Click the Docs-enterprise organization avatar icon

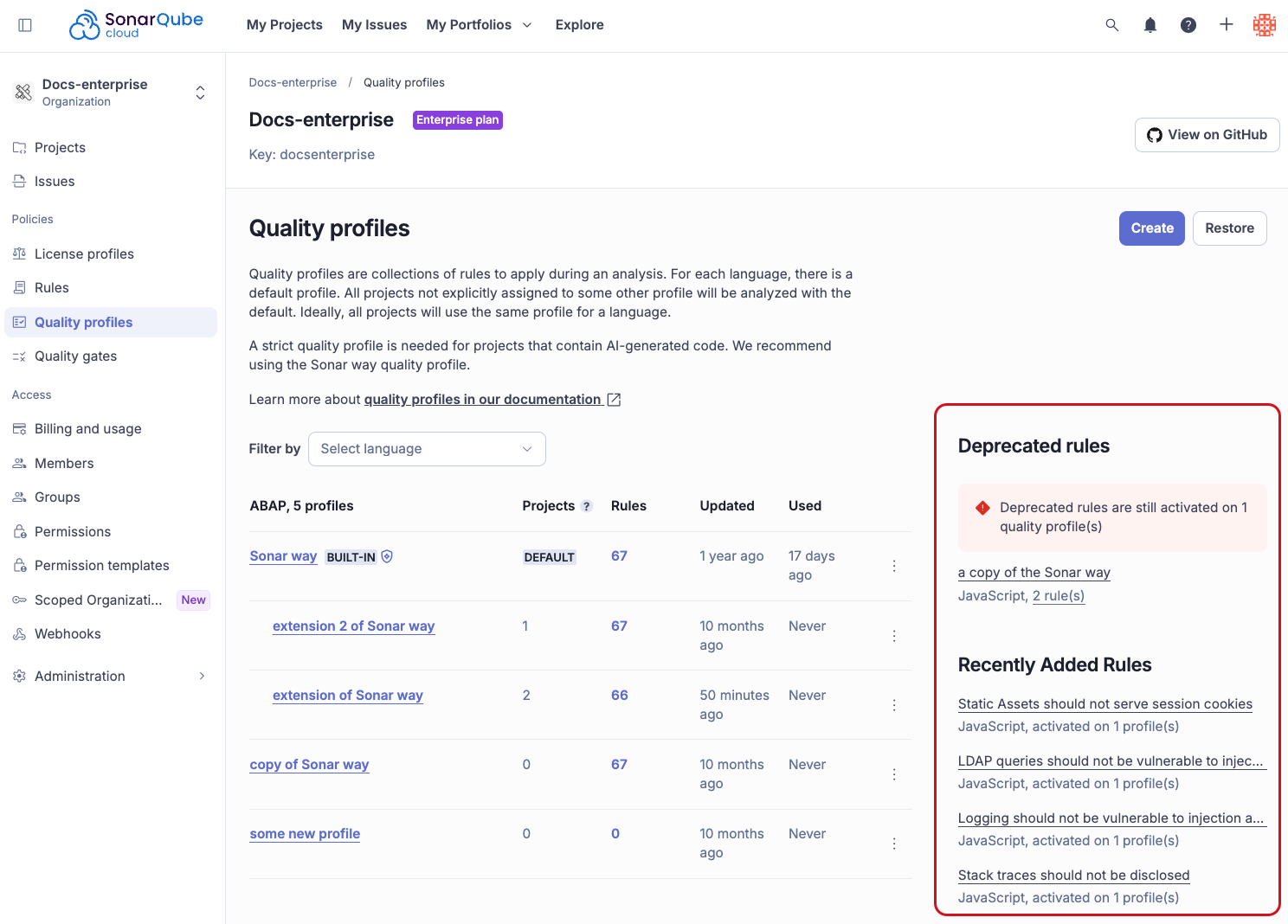click(x=23, y=92)
